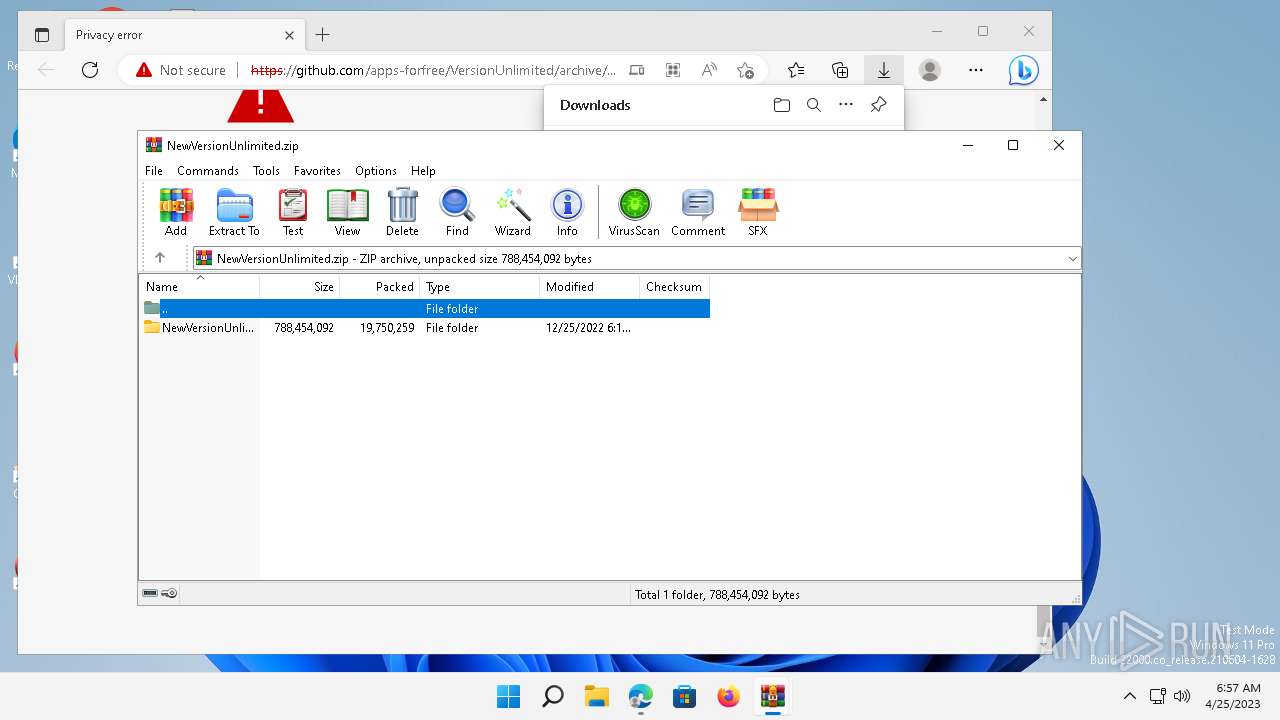Open the Help menu

click(x=423, y=171)
